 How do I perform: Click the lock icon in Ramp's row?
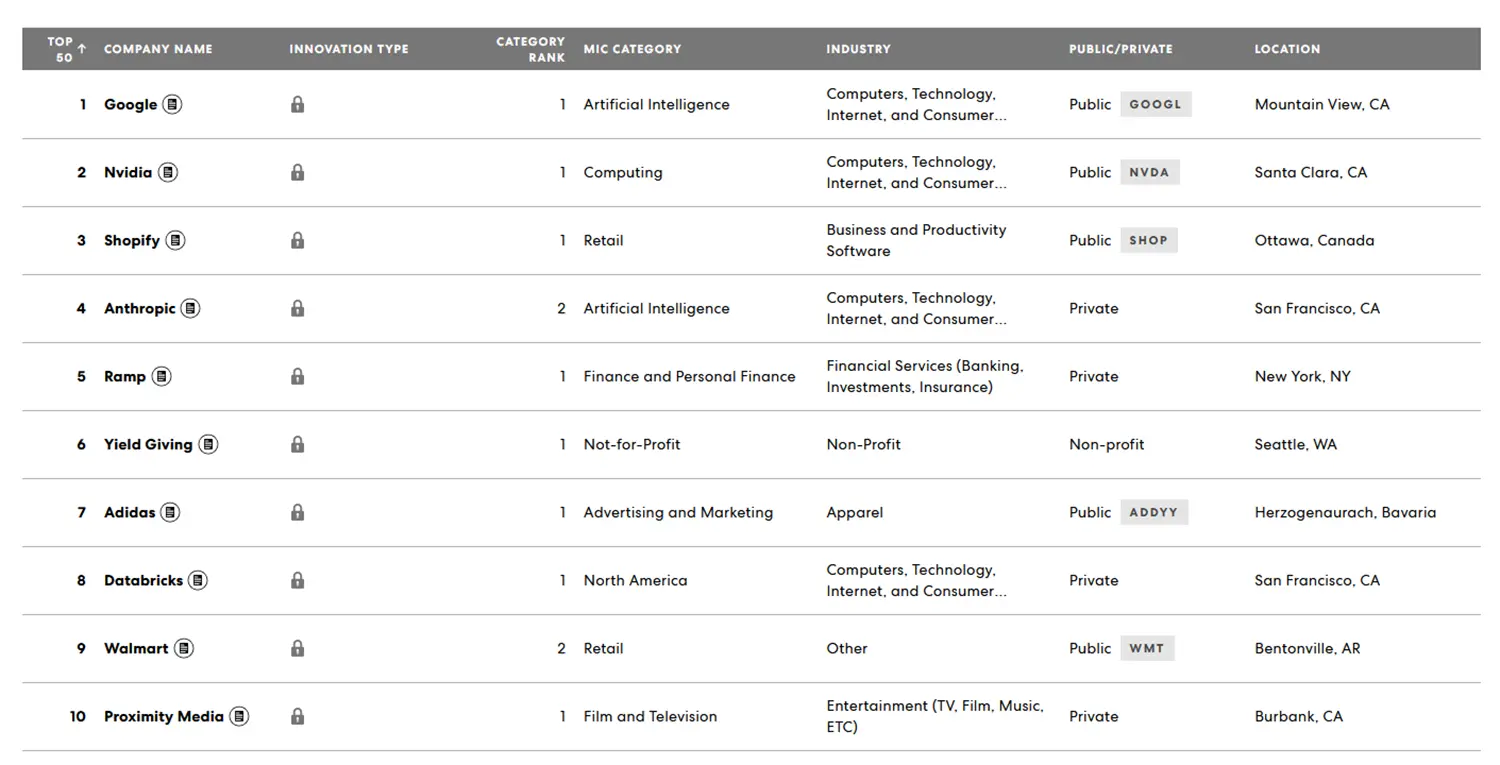(x=297, y=376)
